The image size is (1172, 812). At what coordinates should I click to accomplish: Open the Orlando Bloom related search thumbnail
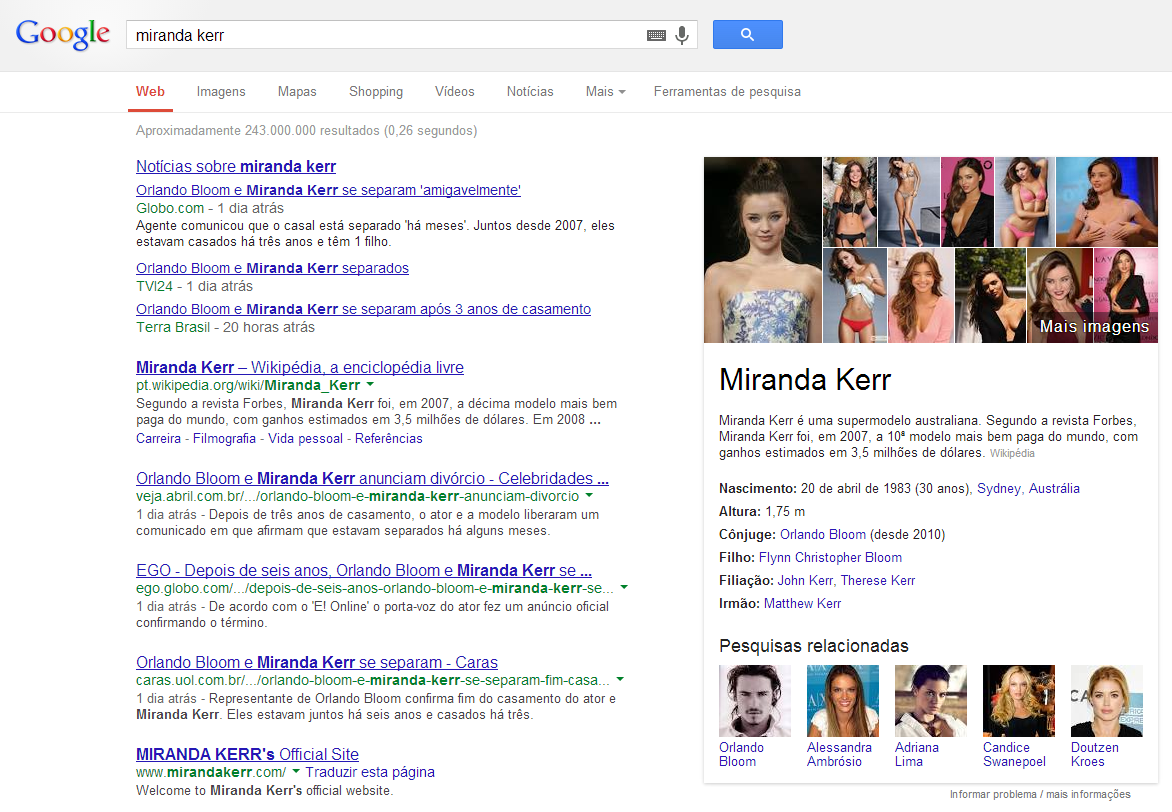coord(754,700)
